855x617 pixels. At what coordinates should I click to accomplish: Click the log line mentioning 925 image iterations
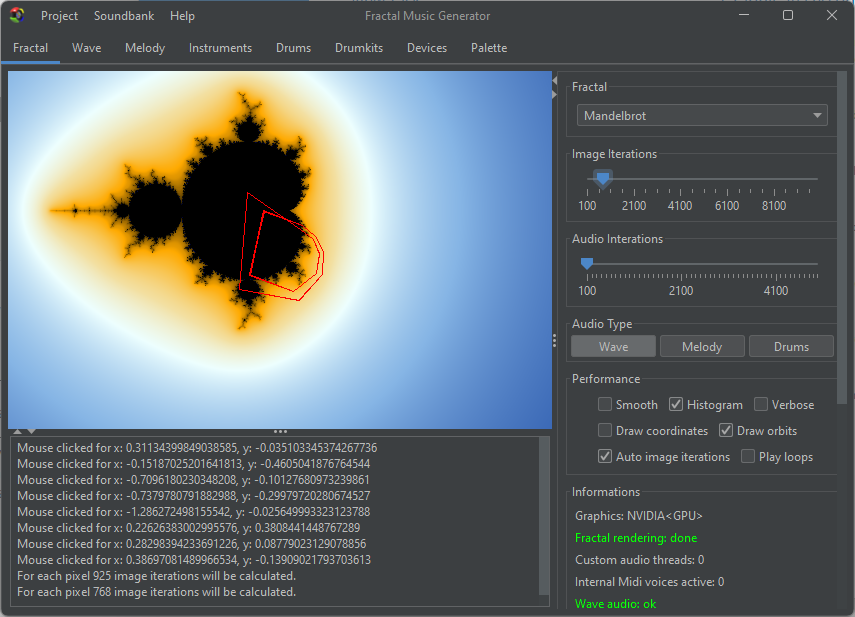(x=156, y=576)
